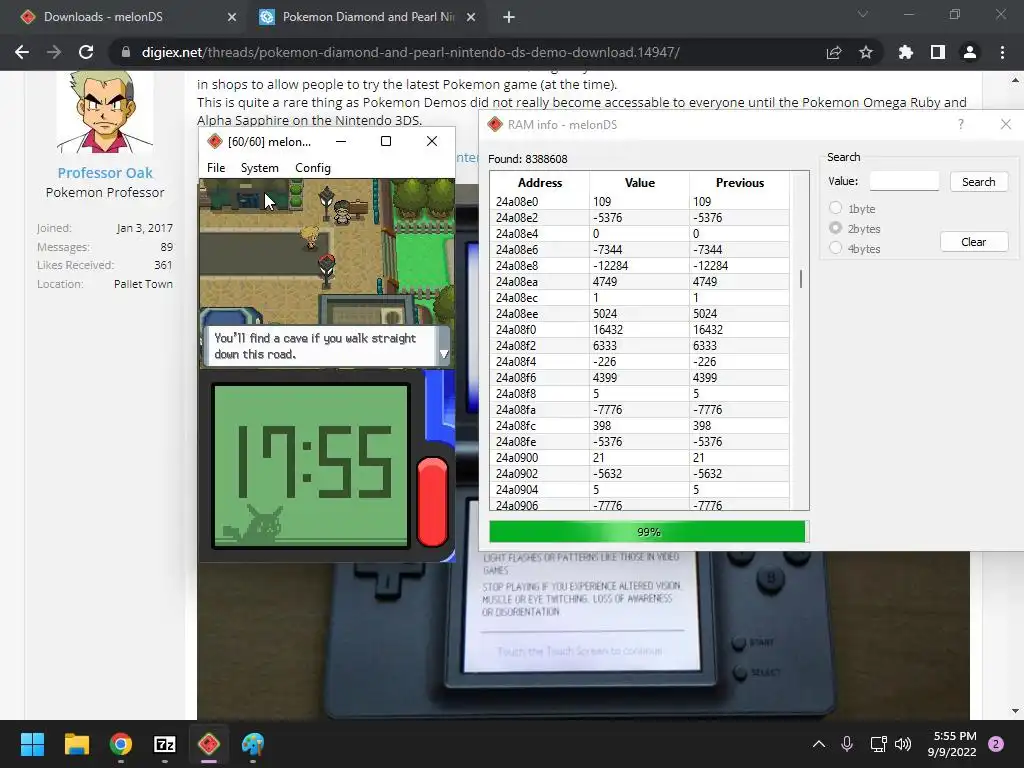Image resolution: width=1024 pixels, height=768 pixels.
Task: Open the volume tray icon
Action: (x=903, y=744)
